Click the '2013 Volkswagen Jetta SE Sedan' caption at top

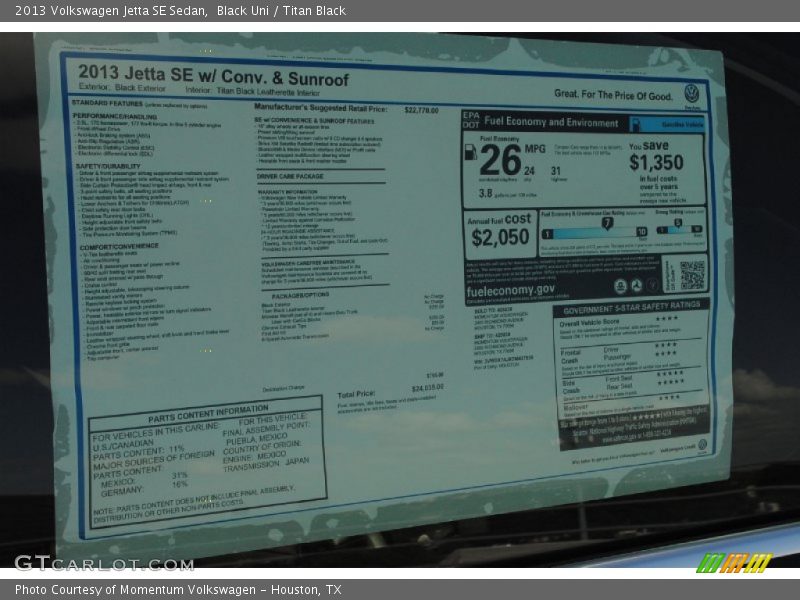[111, 11]
